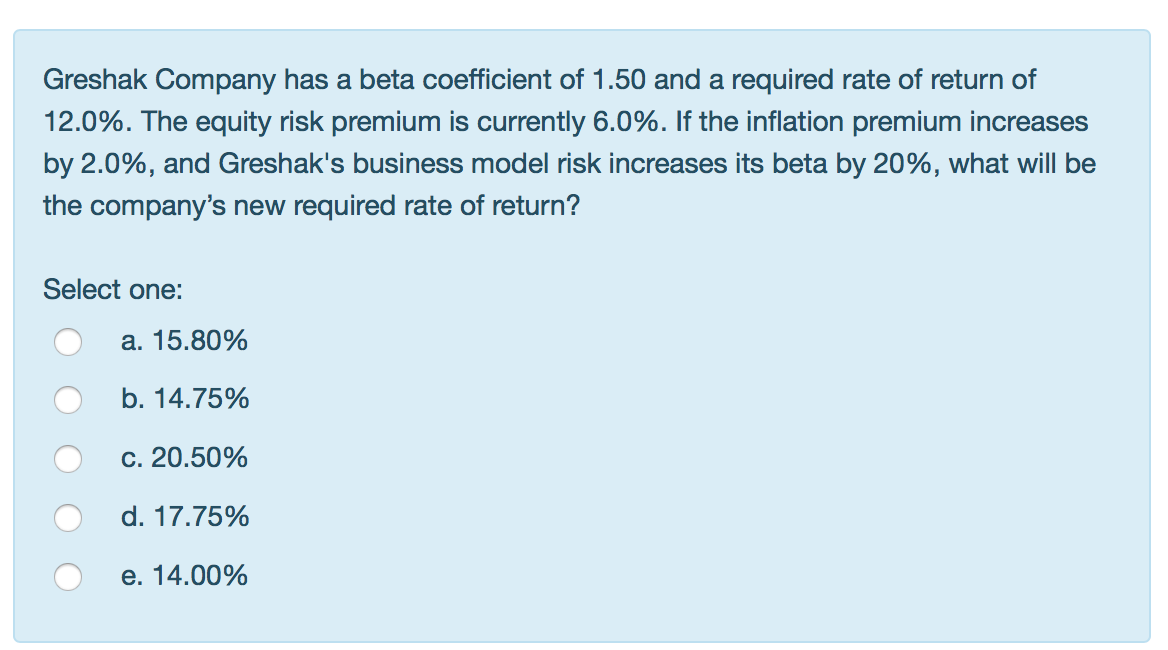The image size is (1168, 650).
Task: Click the 'Select one:' prompt text
Action: (x=112, y=290)
